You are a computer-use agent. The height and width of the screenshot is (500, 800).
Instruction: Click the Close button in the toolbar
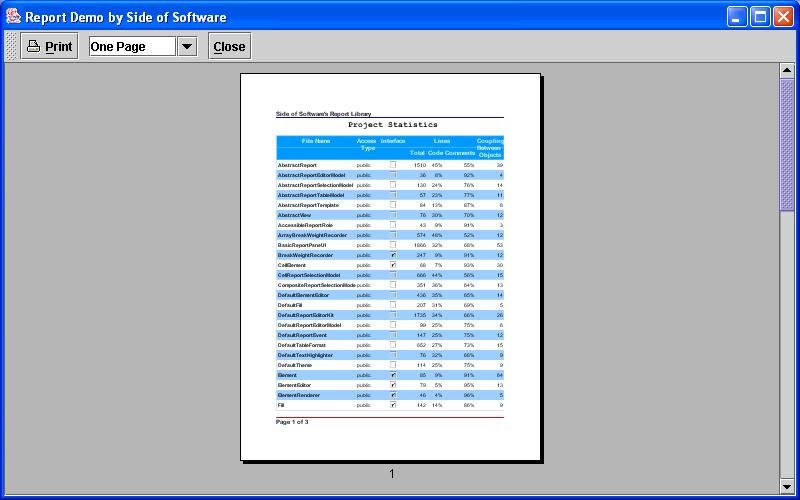(230, 46)
